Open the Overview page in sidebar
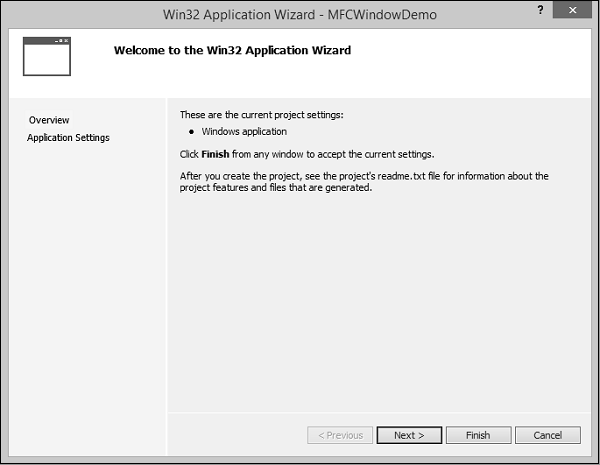Viewport: 600px width, 465px height. pyautogui.click(x=49, y=120)
